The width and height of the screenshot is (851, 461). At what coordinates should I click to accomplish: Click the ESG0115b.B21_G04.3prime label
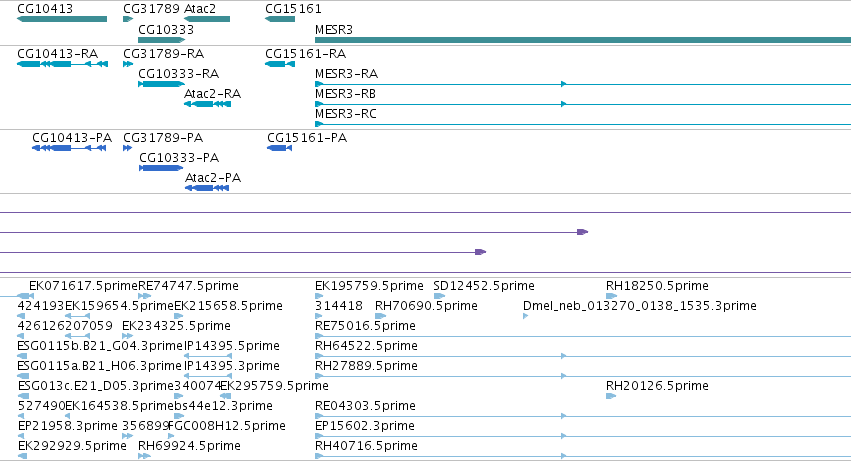point(100,346)
